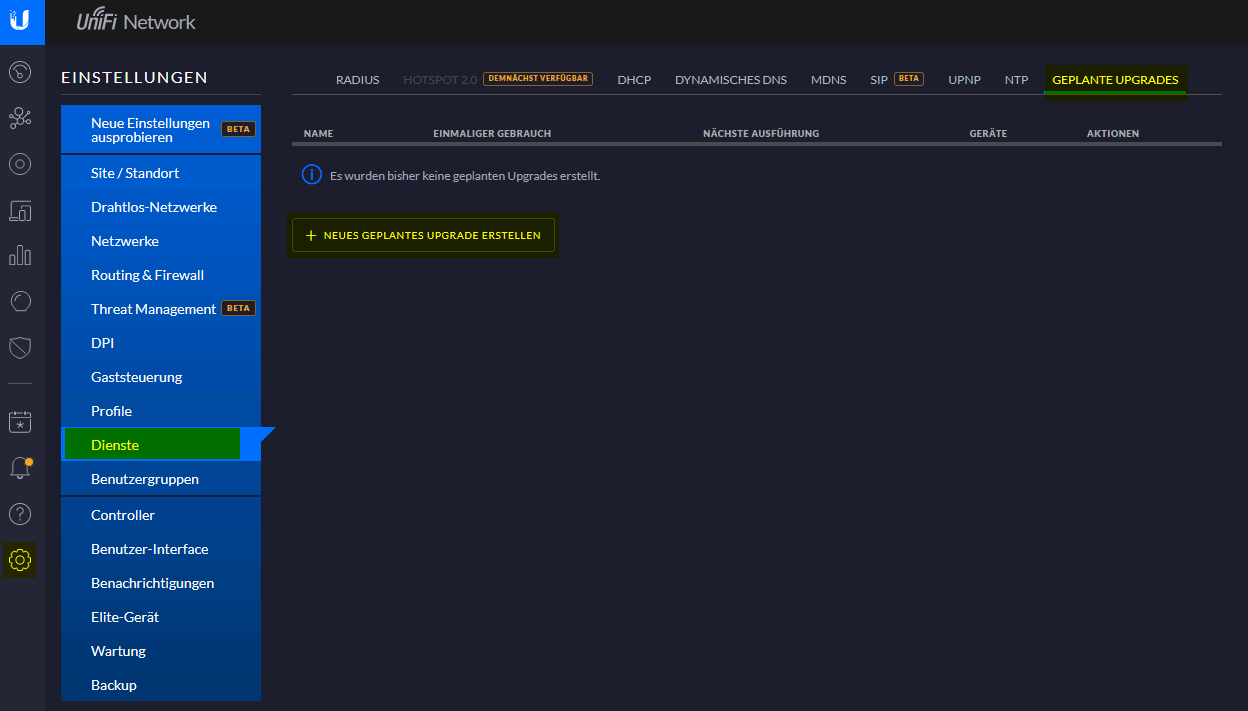Open Drahtlos-Netzwerke settings

[x=161, y=207]
